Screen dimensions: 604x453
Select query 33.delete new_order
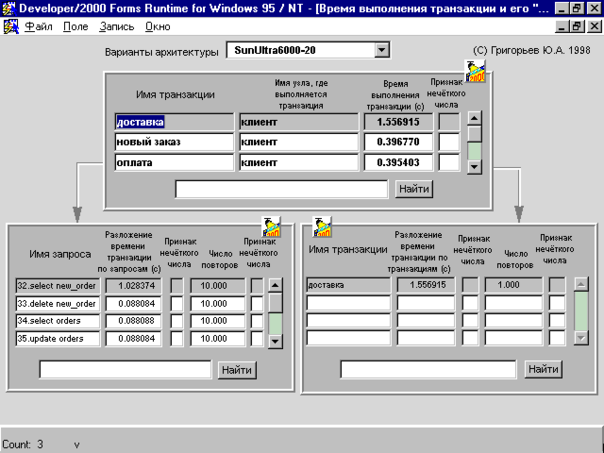coord(58,304)
